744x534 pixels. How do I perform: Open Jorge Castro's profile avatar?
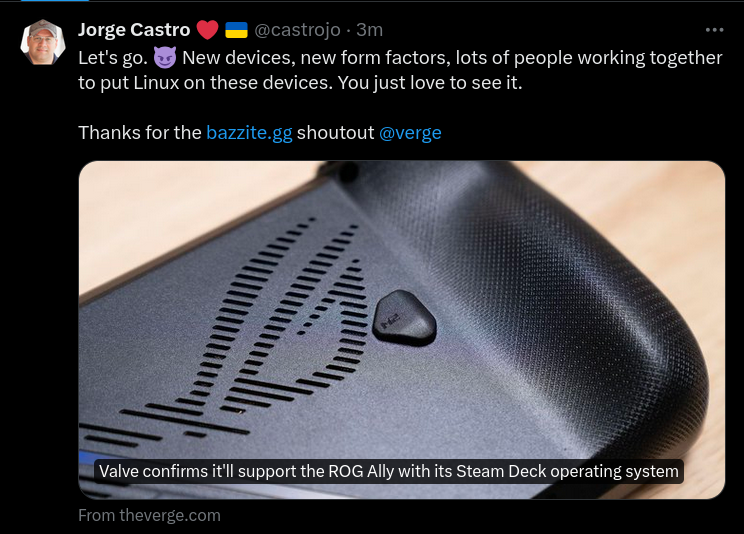43,42
